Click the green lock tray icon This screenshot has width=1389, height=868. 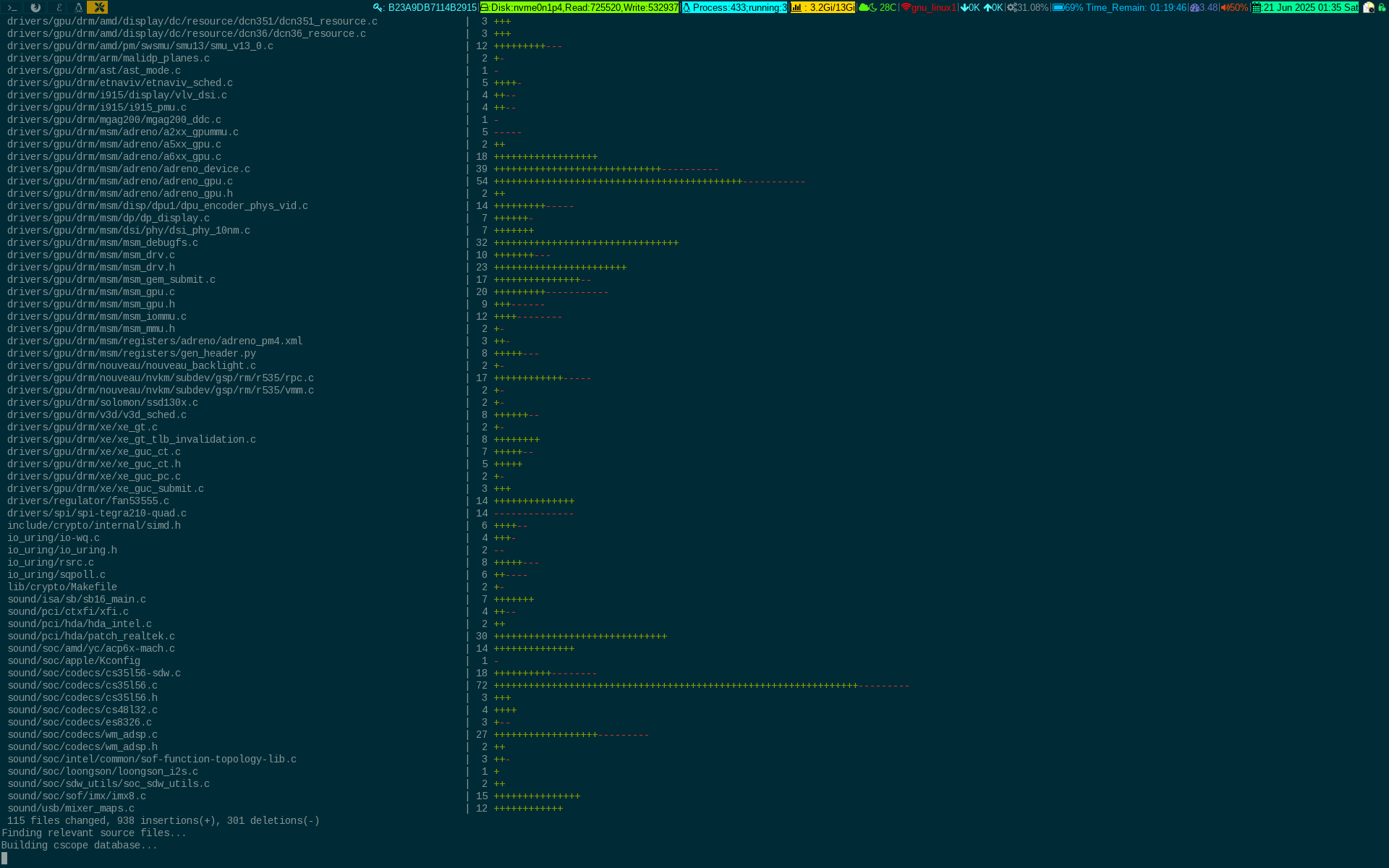point(1382,7)
